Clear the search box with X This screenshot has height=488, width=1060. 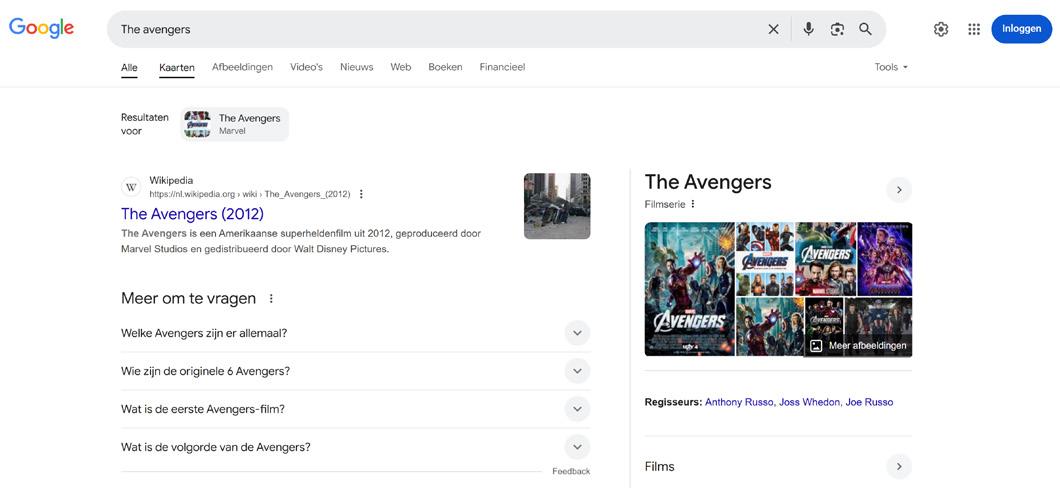773,29
